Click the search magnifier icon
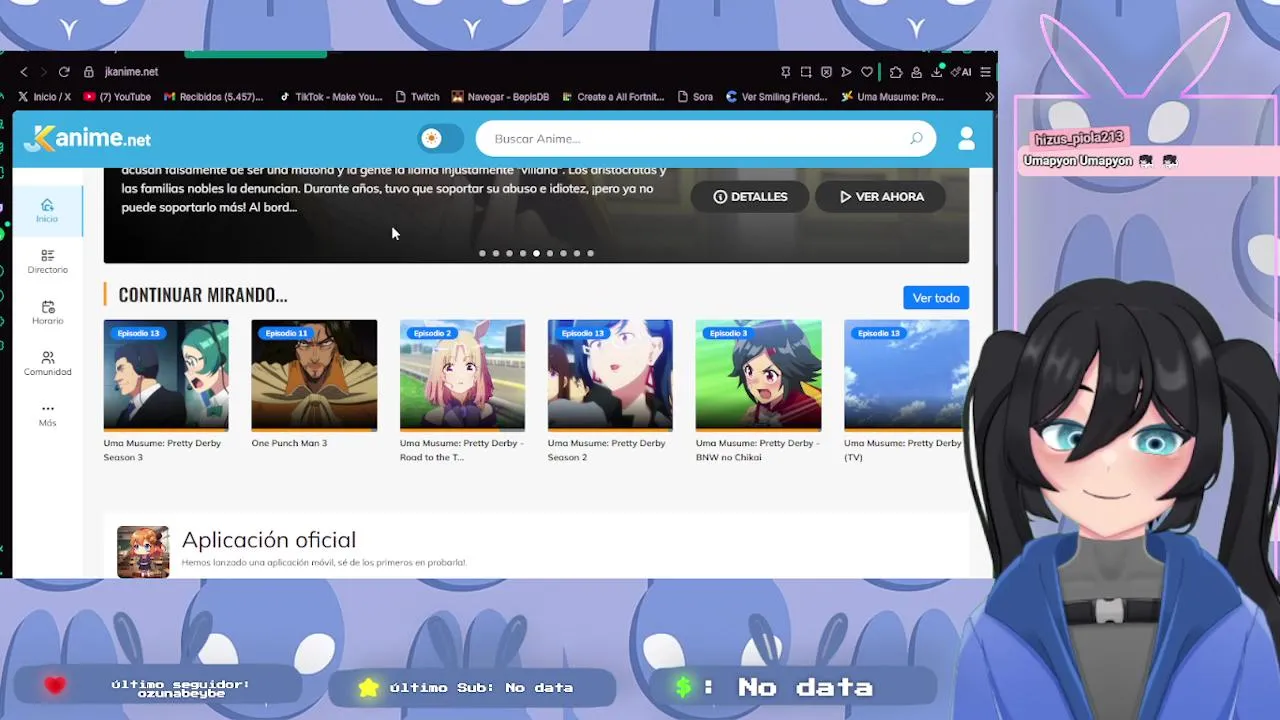This screenshot has height=720, width=1280. [x=916, y=139]
